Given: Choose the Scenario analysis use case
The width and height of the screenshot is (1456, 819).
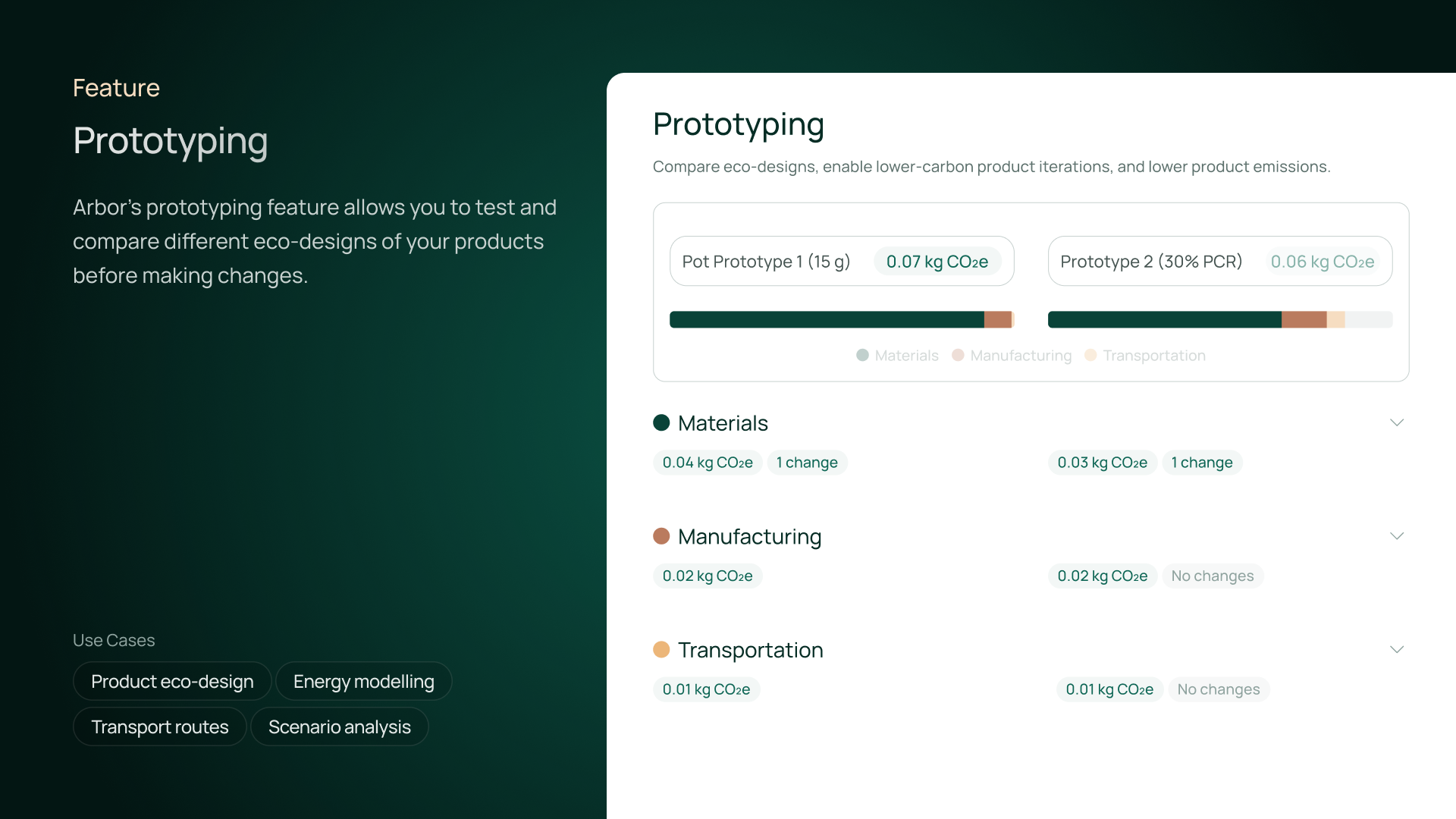Looking at the screenshot, I should click(x=339, y=726).
